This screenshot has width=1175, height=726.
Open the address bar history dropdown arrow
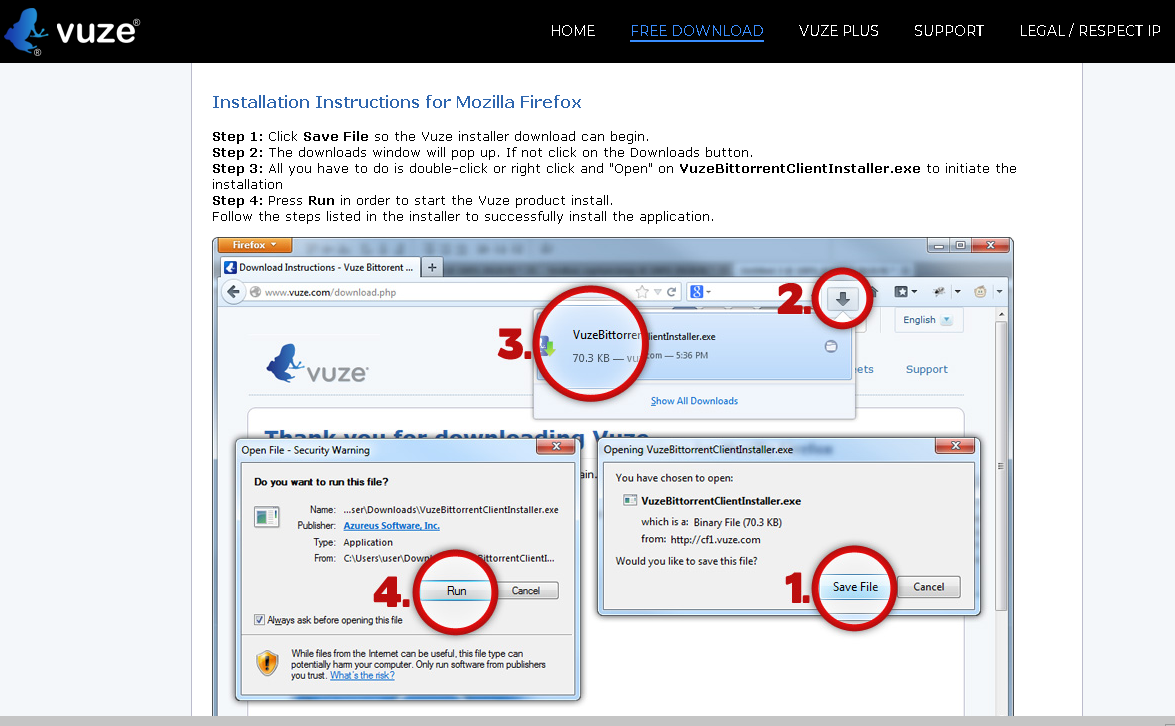click(657, 292)
